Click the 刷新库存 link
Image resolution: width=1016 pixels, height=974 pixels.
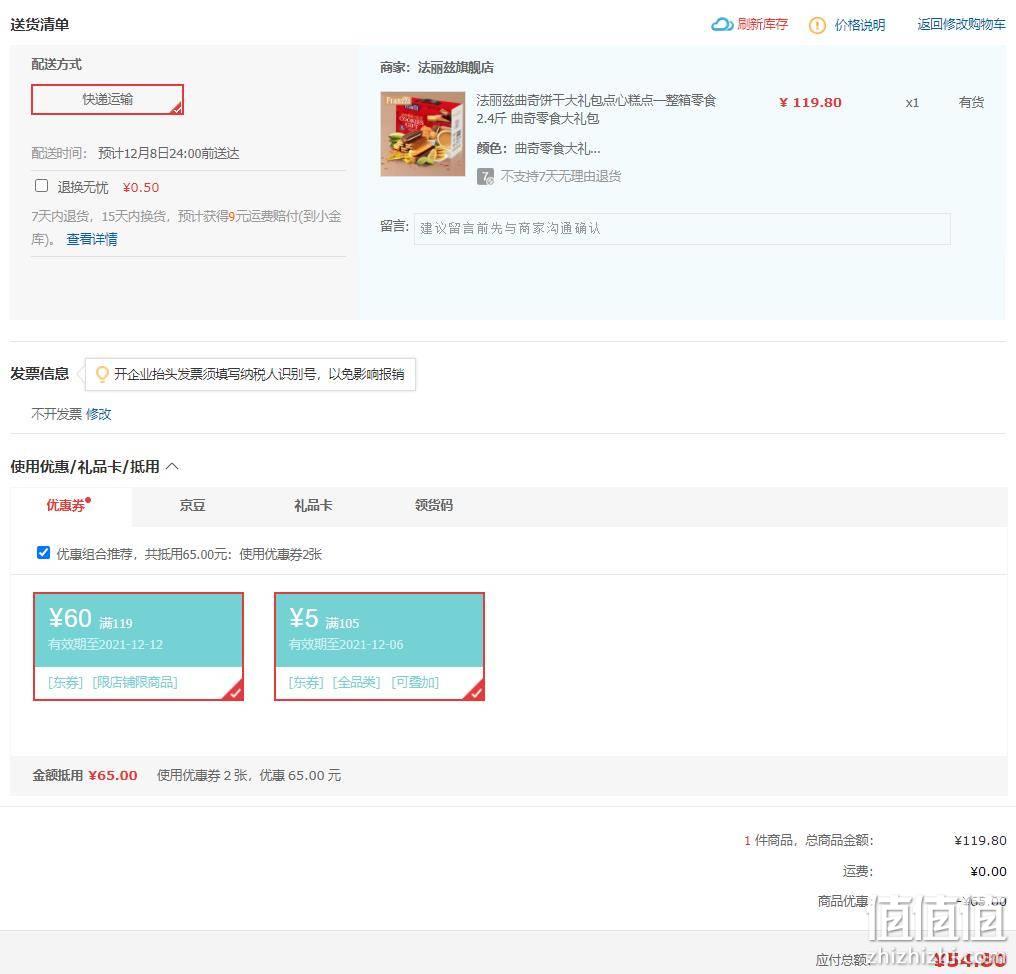point(762,25)
